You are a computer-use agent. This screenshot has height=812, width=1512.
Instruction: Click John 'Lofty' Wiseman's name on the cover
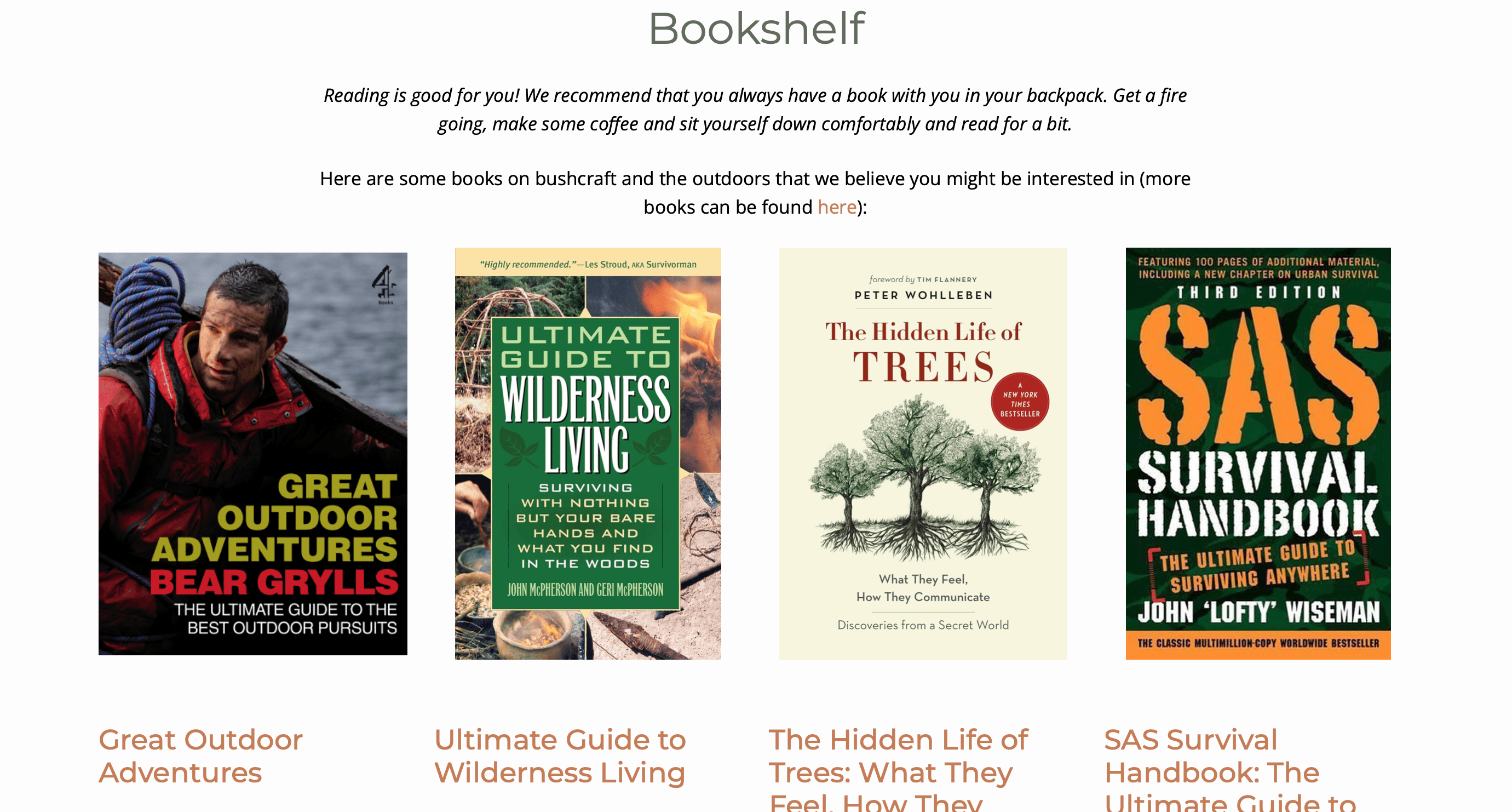[1258, 613]
